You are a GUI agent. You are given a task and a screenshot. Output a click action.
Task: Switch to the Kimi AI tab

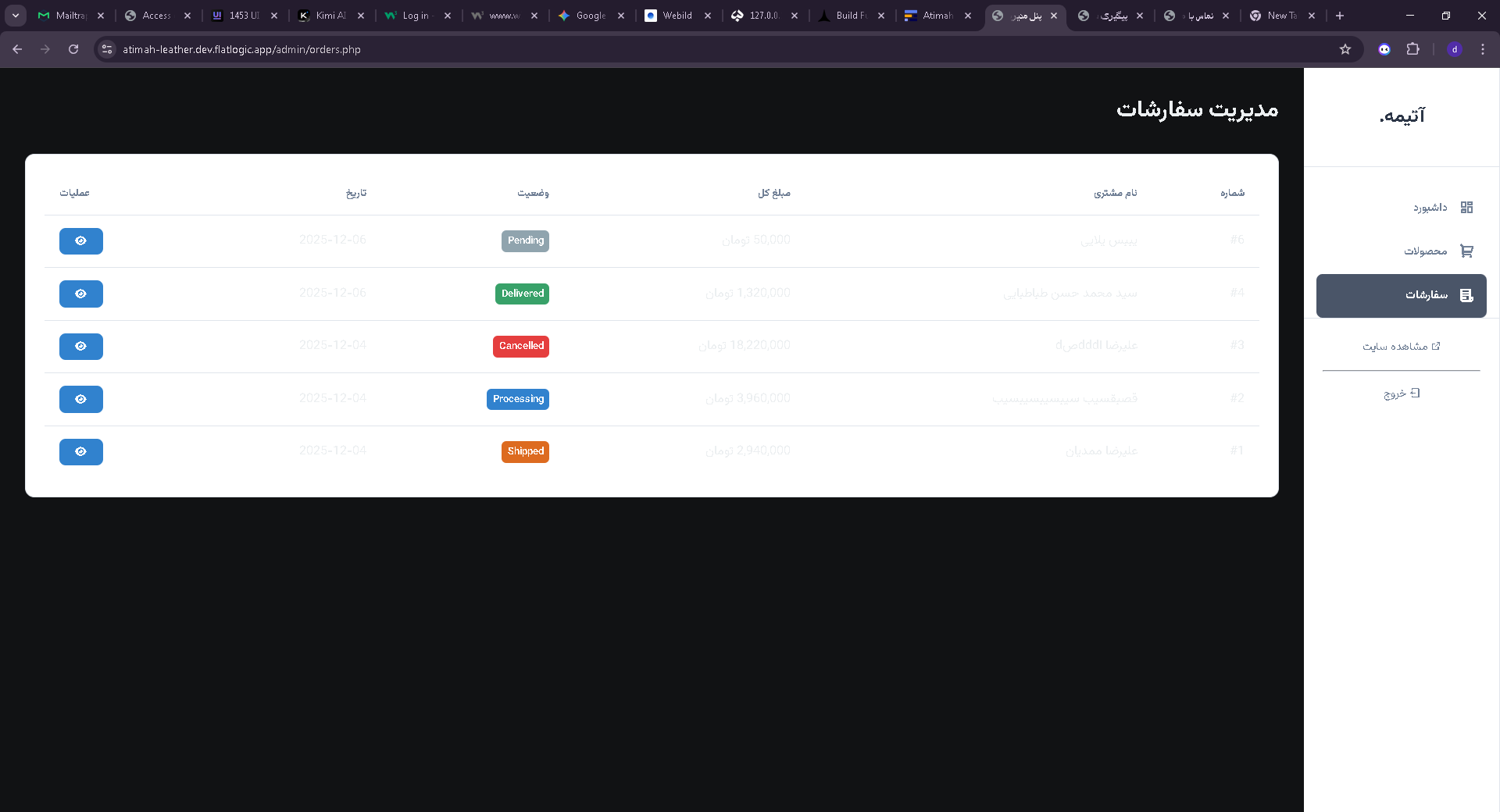coord(330,16)
